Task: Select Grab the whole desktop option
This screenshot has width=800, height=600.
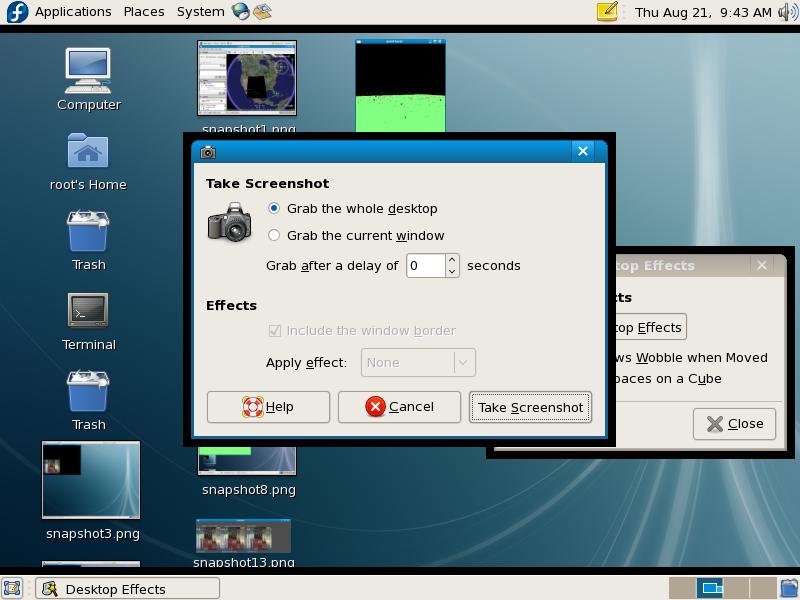Action: pyautogui.click(x=274, y=208)
